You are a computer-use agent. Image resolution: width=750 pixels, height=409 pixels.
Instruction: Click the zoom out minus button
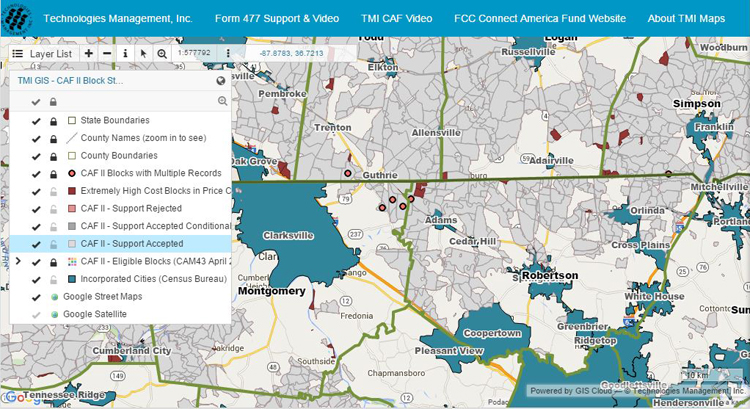tap(107, 53)
